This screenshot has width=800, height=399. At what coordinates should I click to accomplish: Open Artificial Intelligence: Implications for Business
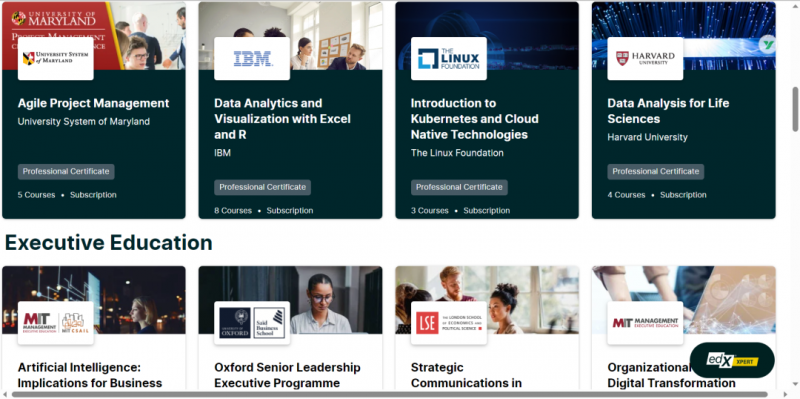tap(90, 375)
